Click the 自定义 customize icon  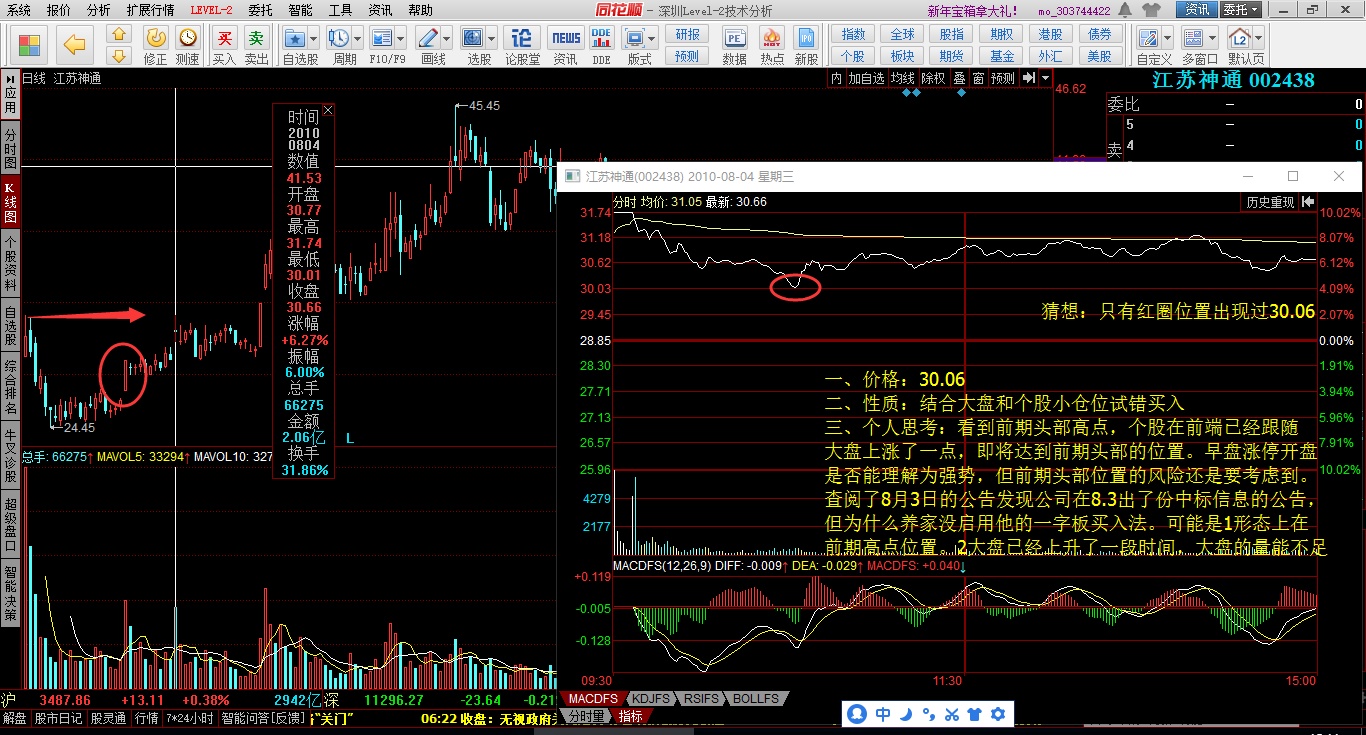click(1148, 38)
